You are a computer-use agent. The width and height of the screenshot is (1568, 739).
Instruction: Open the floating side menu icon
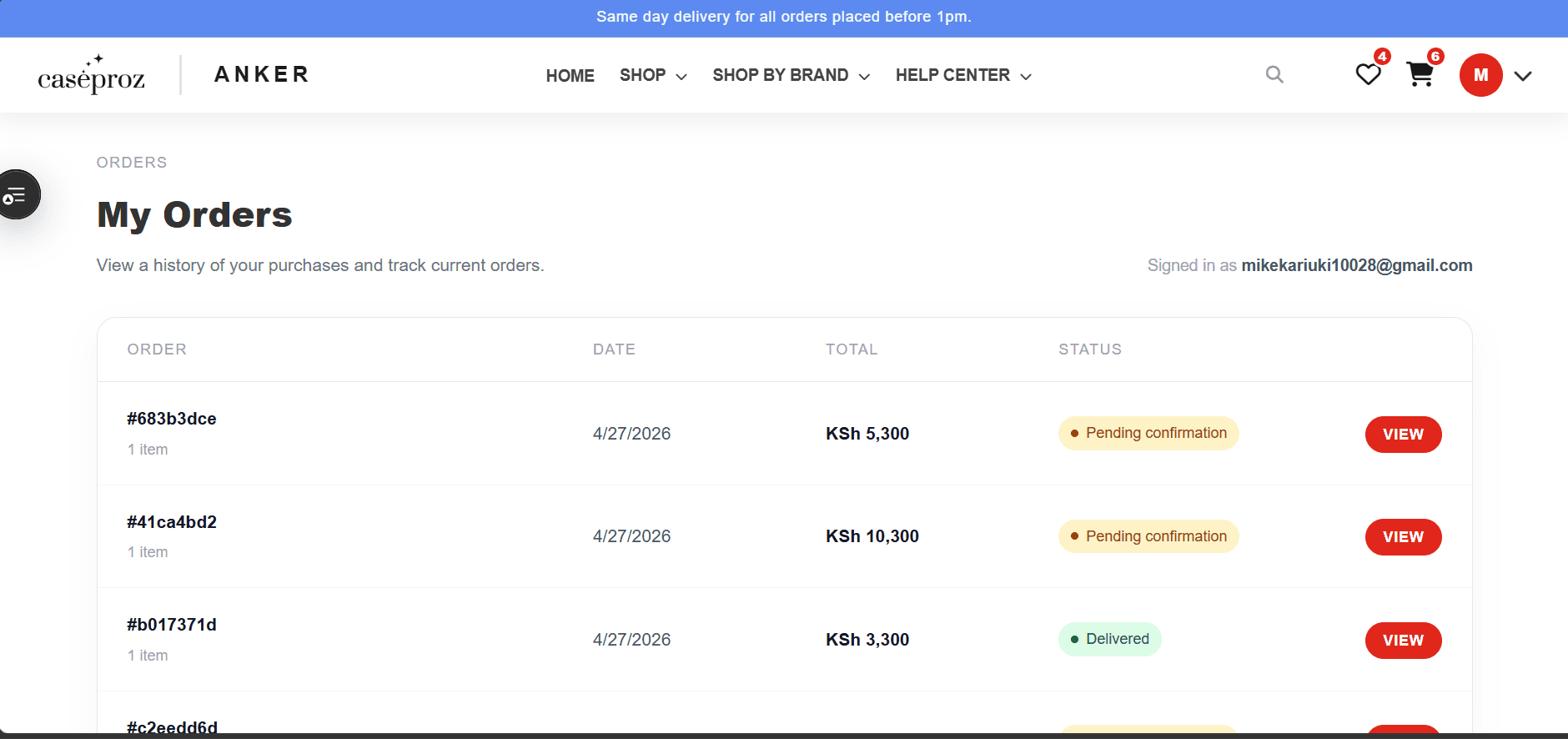tap(17, 195)
